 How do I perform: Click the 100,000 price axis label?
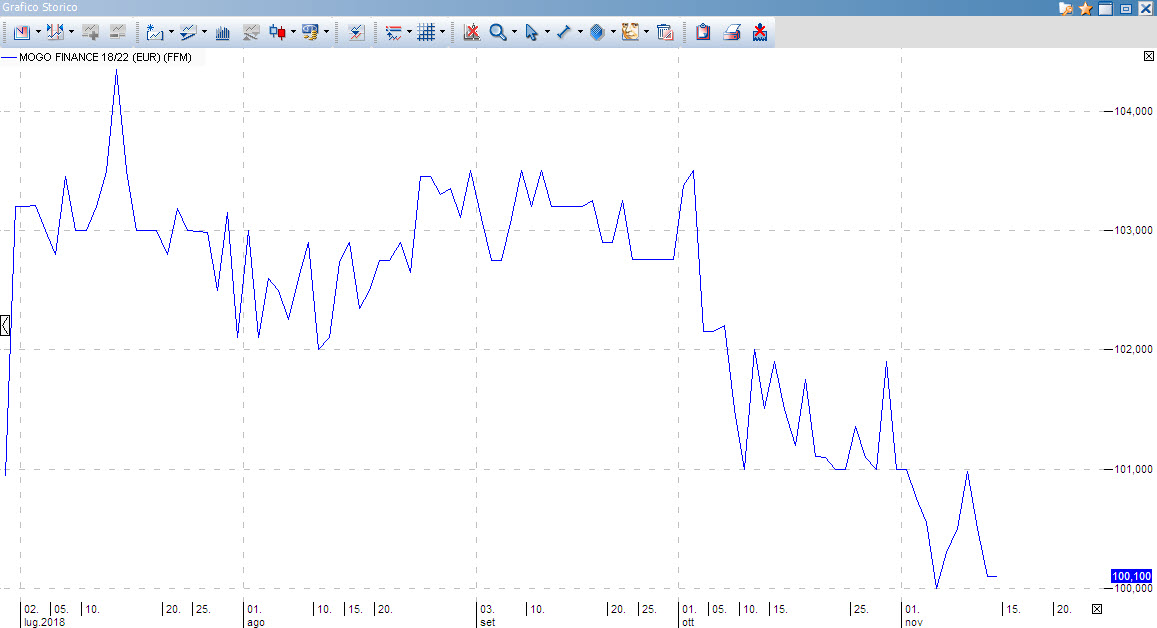(x=1133, y=588)
